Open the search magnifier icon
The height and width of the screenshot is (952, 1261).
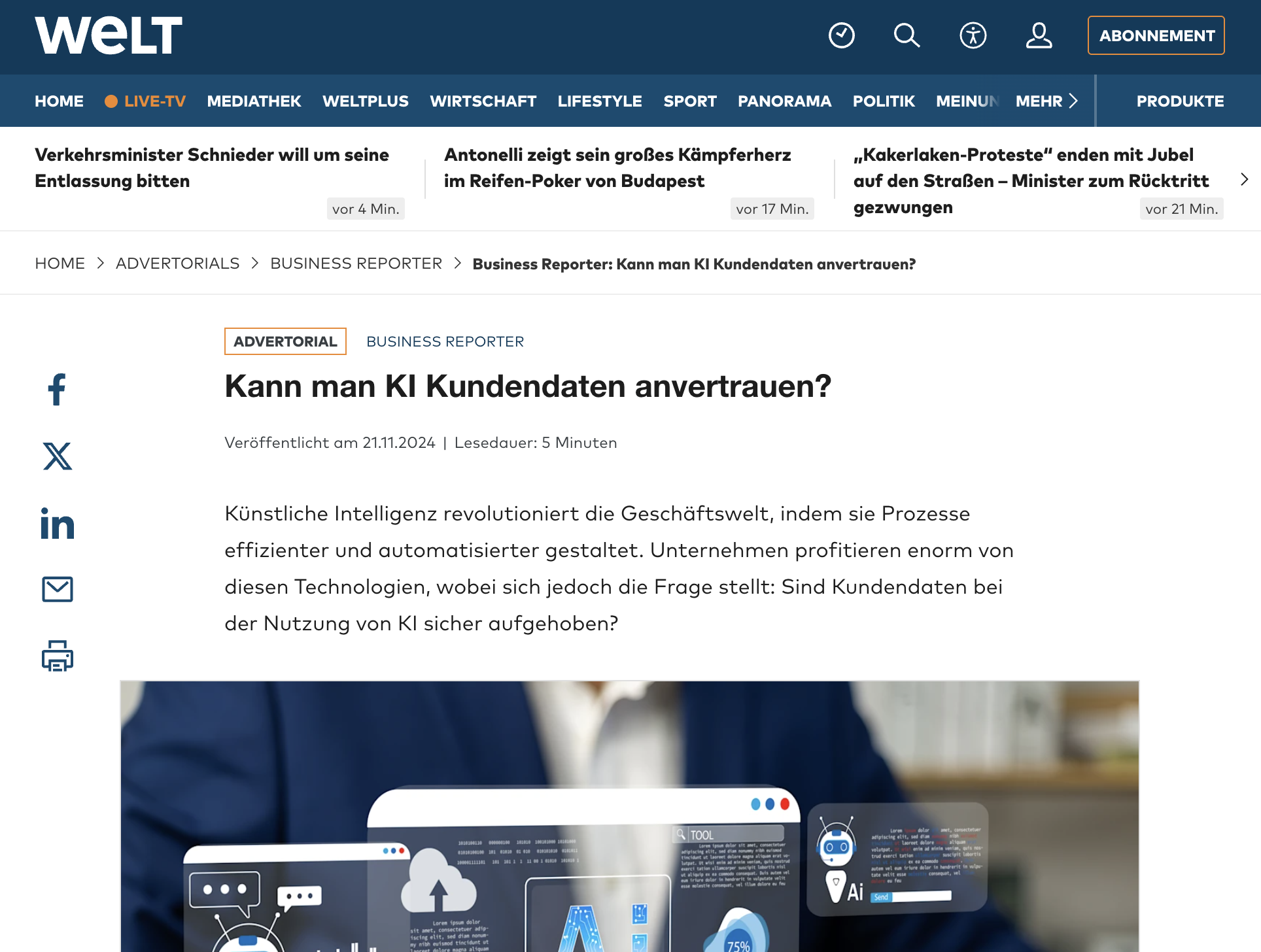[x=907, y=35]
